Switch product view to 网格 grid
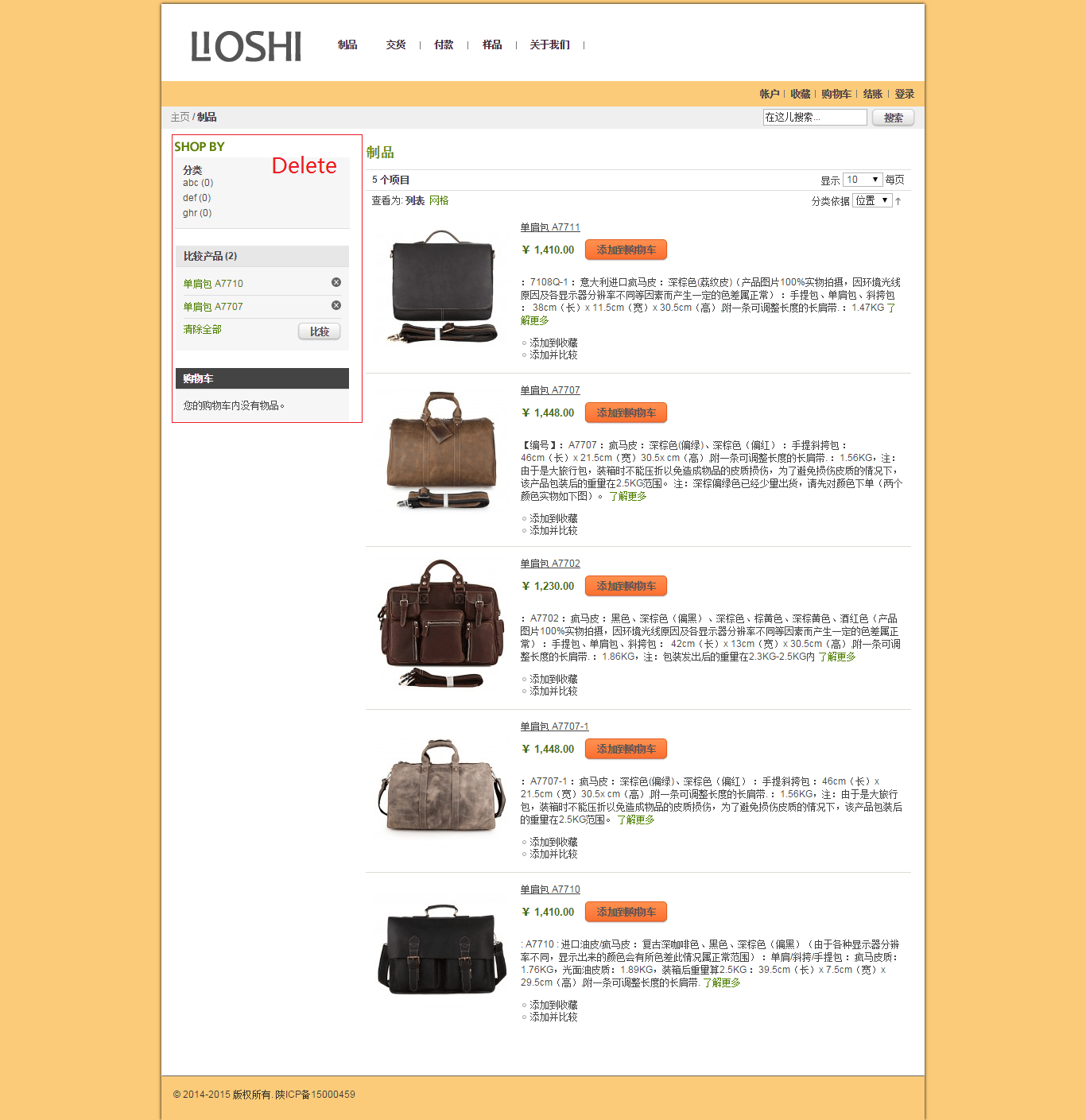1086x1120 pixels. coord(439,200)
